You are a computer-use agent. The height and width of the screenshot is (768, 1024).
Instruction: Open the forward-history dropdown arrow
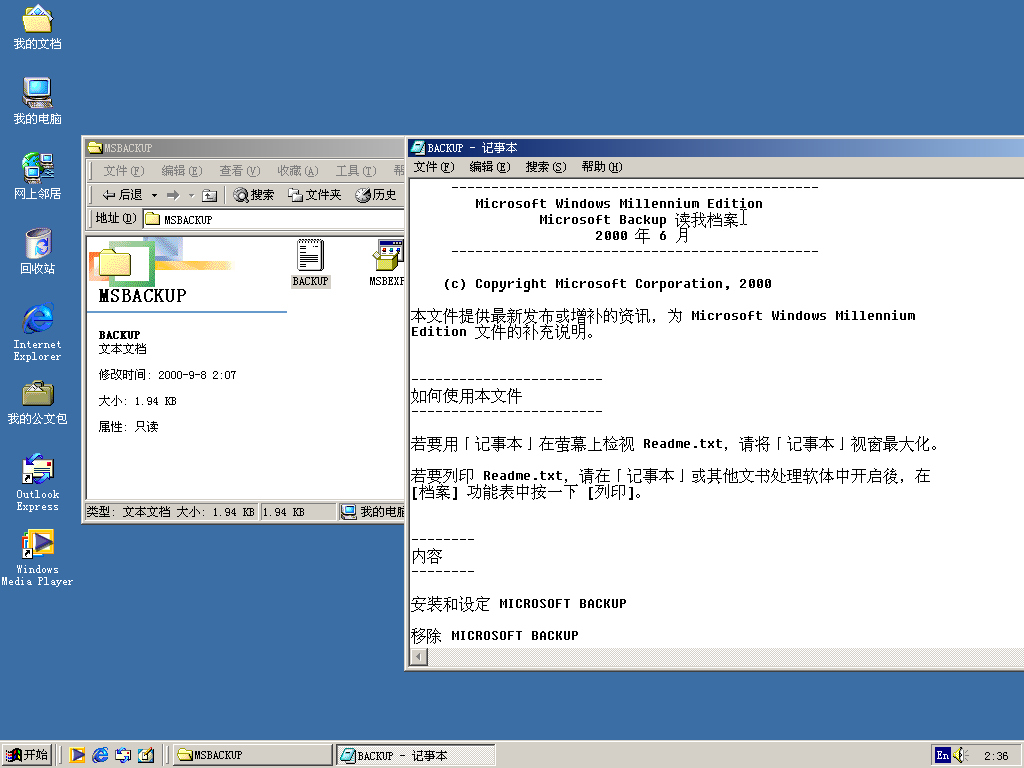191,195
